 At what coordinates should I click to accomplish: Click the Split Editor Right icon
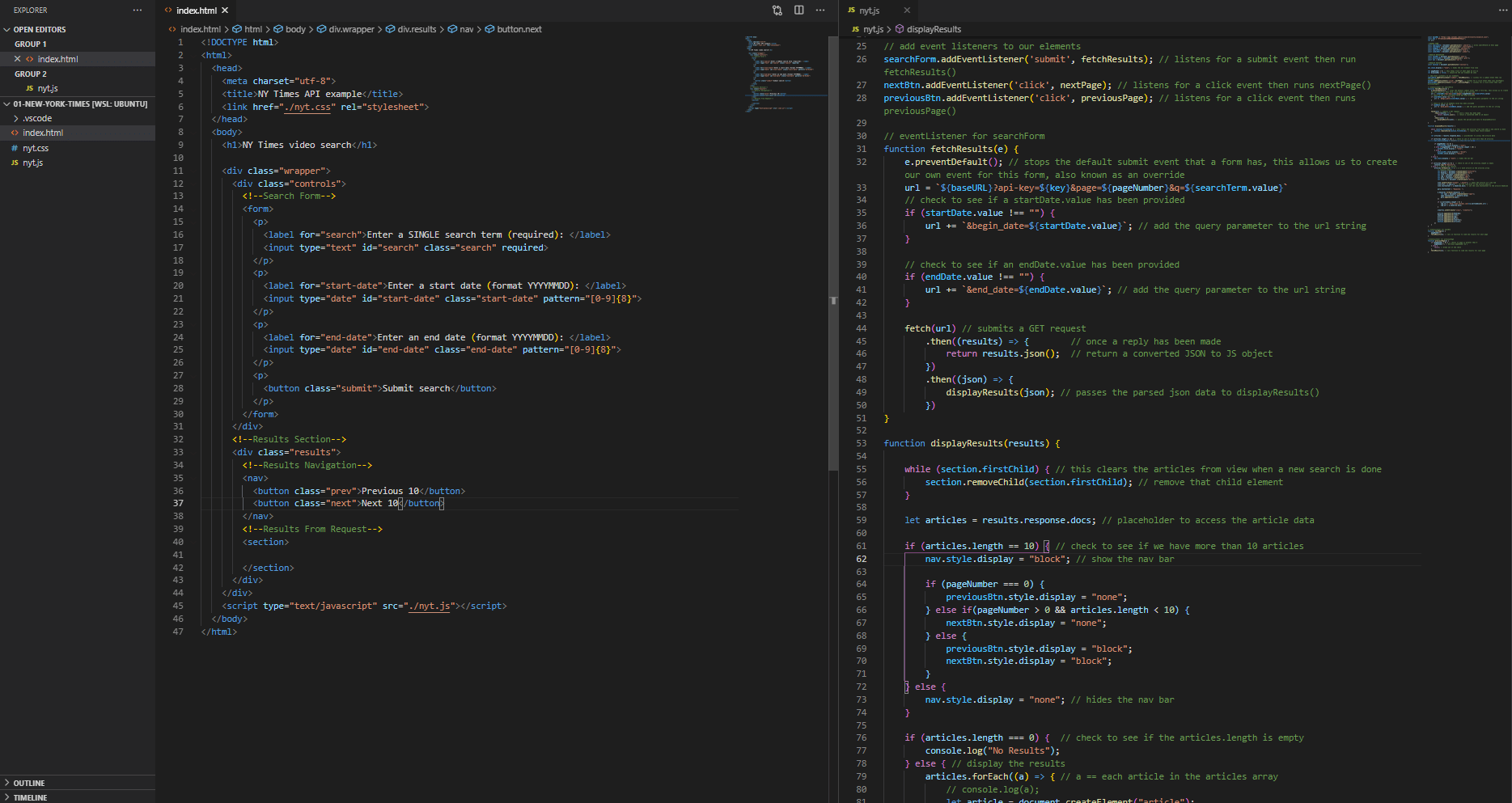pos(799,11)
